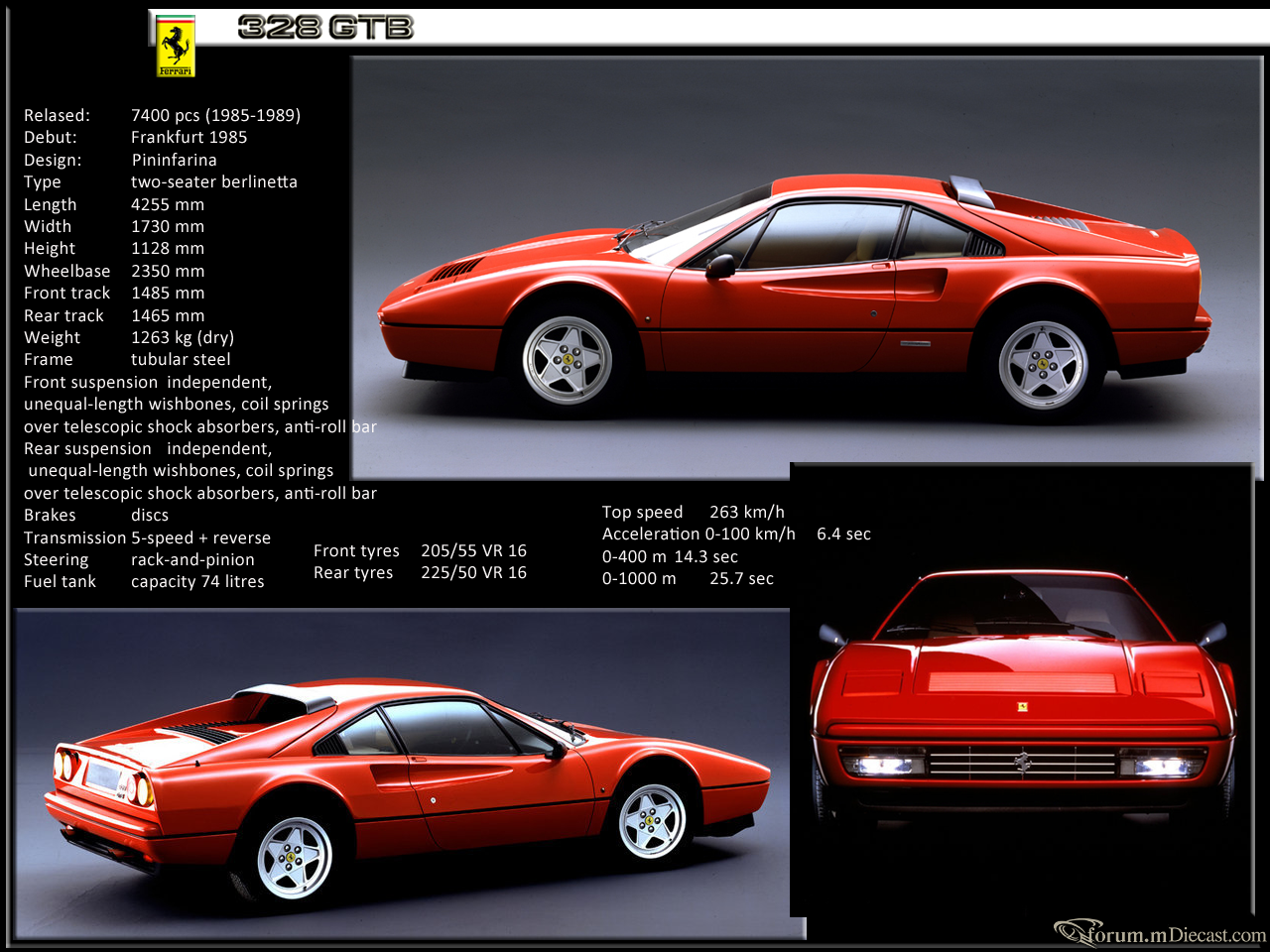Click the "Design:" label

pos(53,160)
